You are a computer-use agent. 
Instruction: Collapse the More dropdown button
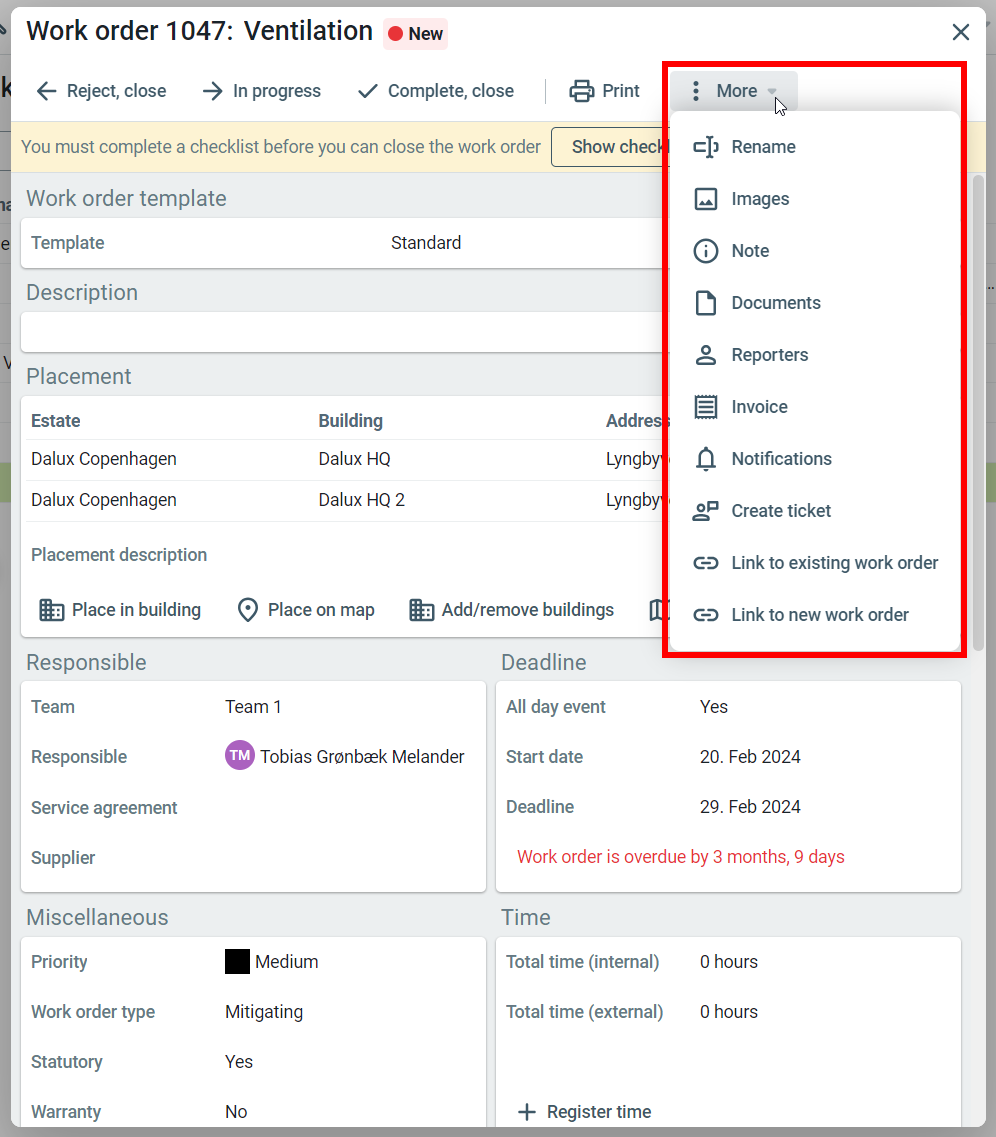pyautogui.click(x=734, y=91)
